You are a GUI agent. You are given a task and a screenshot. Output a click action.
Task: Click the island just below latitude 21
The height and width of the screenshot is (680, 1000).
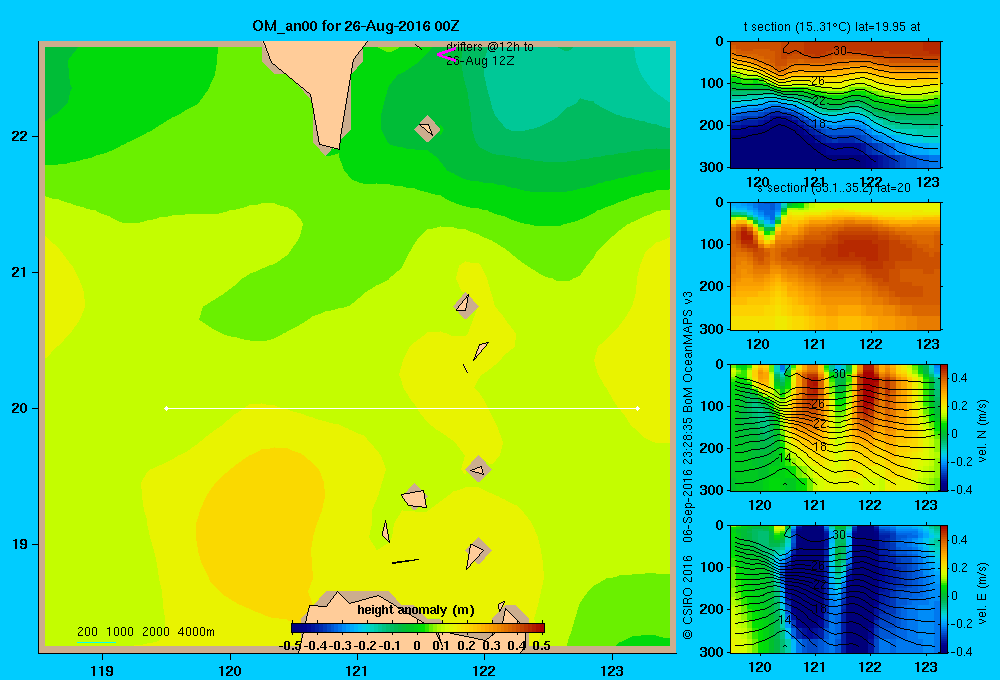coord(466,306)
